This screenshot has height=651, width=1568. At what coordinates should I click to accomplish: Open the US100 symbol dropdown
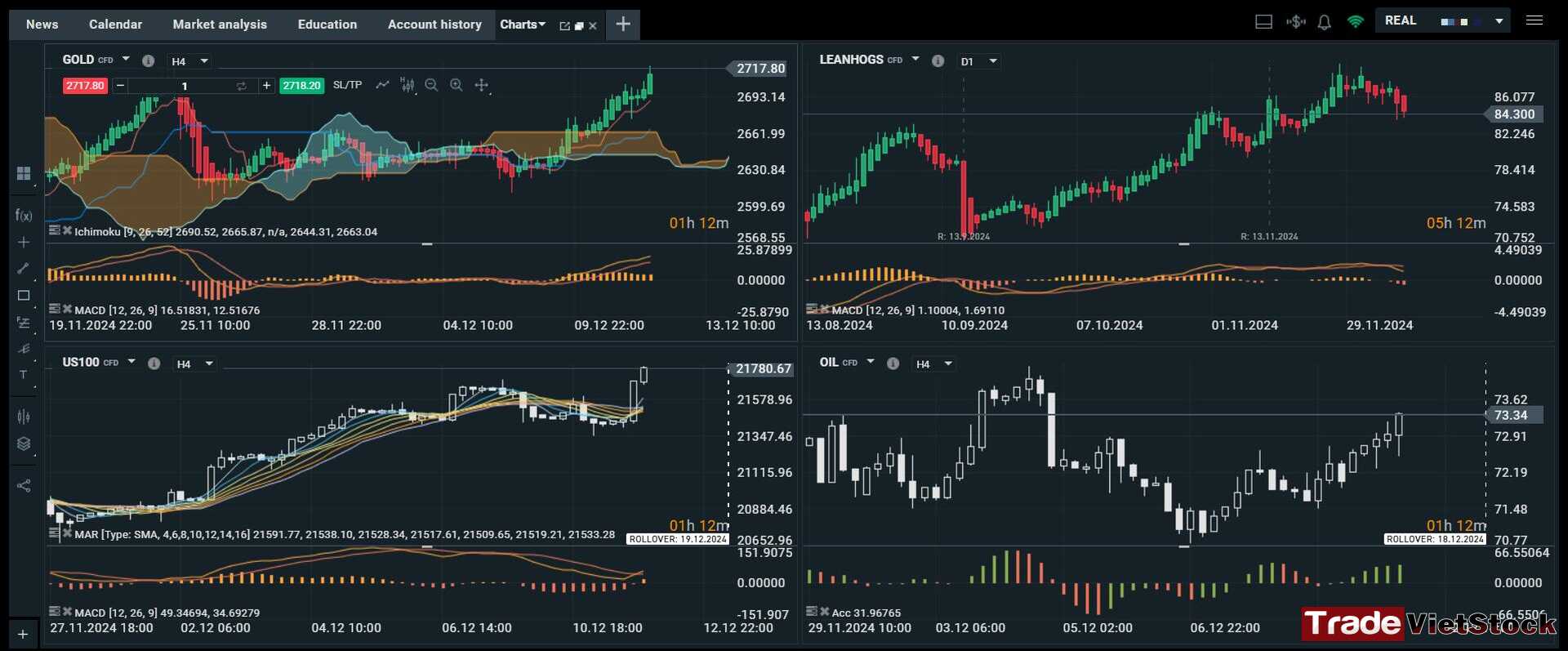click(131, 362)
